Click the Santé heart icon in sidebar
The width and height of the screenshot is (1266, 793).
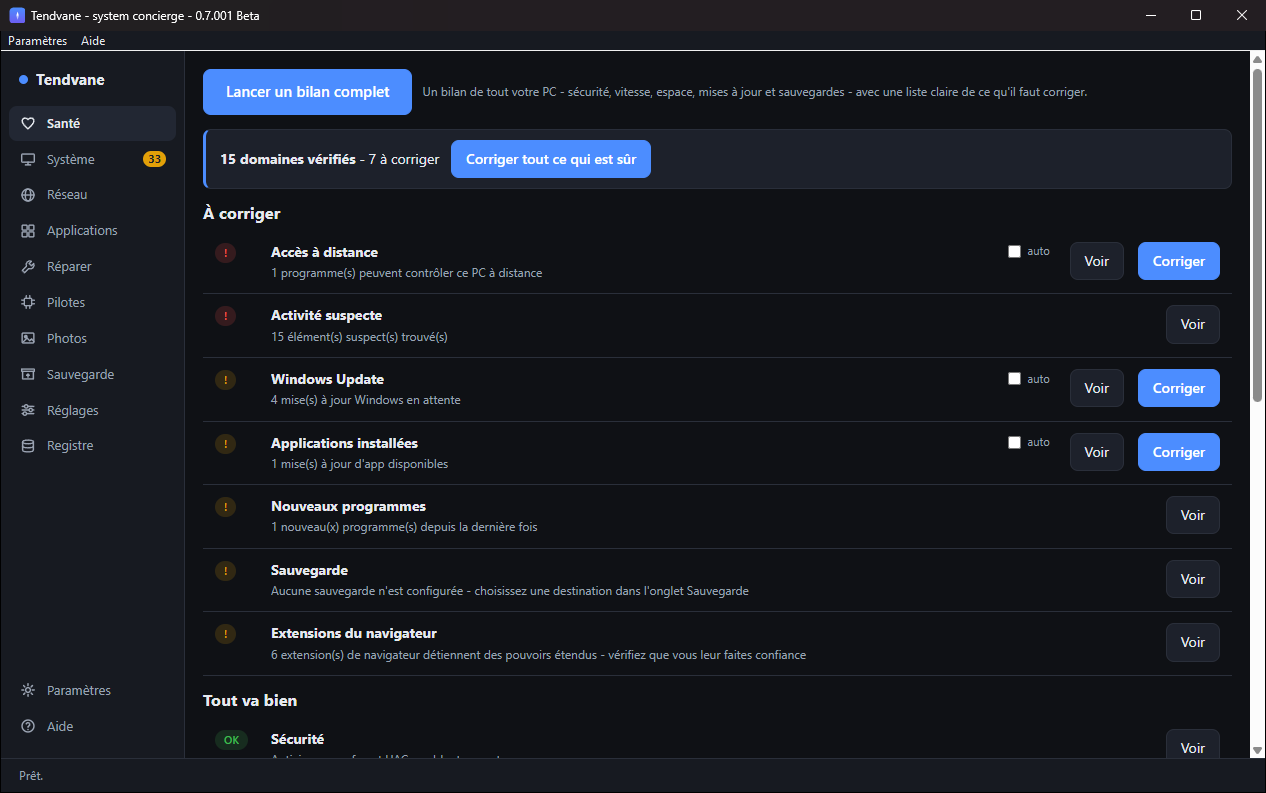coord(28,124)
